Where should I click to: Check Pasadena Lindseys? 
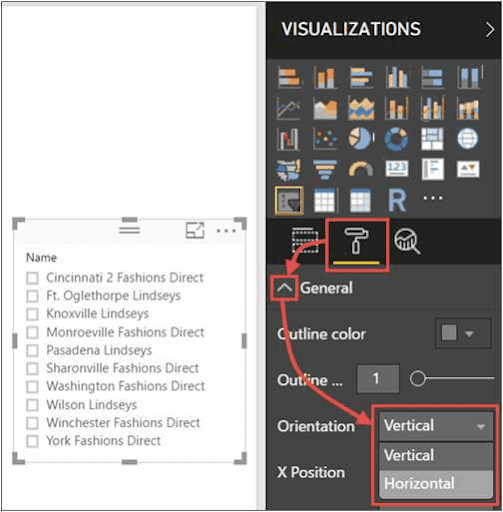coord(32,350)
